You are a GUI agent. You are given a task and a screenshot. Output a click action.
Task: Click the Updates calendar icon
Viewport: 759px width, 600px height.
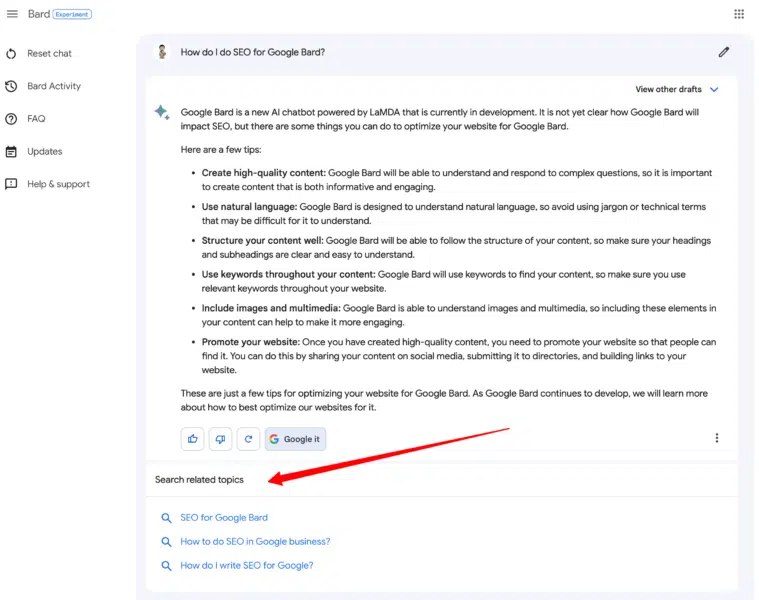pos(11,151)
